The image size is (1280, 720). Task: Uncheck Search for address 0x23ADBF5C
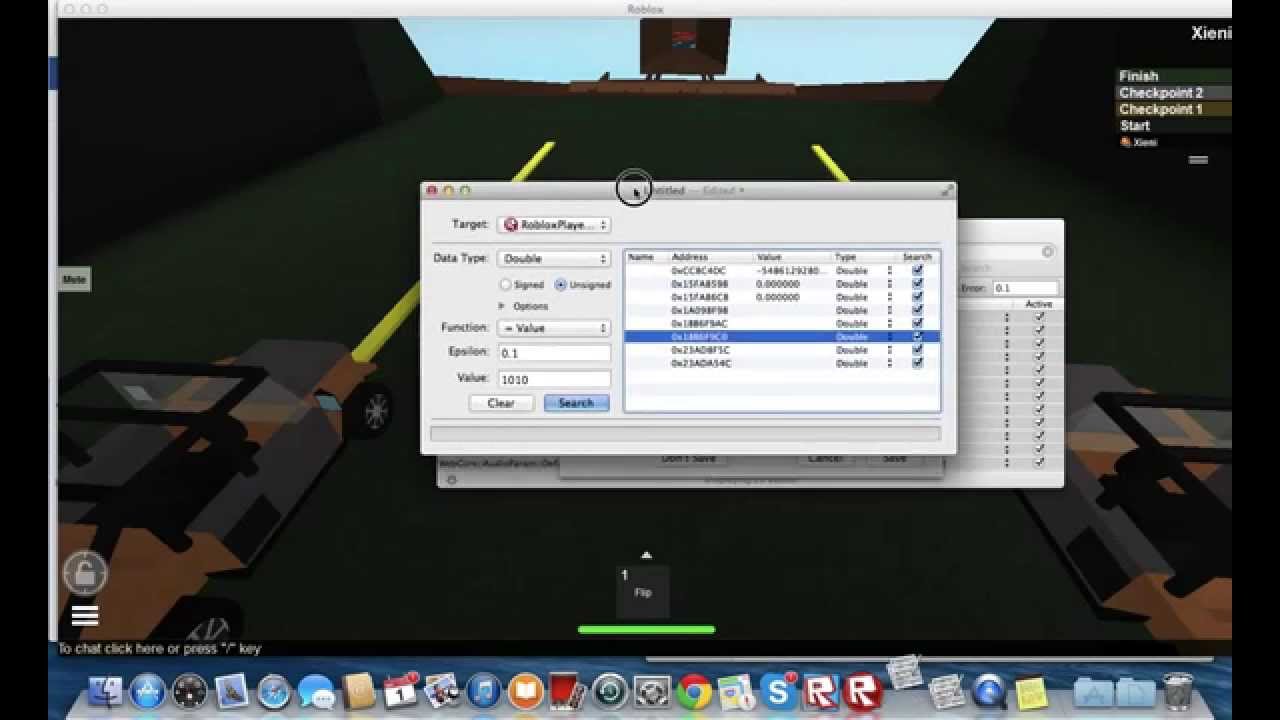click(x=917, y=350)
